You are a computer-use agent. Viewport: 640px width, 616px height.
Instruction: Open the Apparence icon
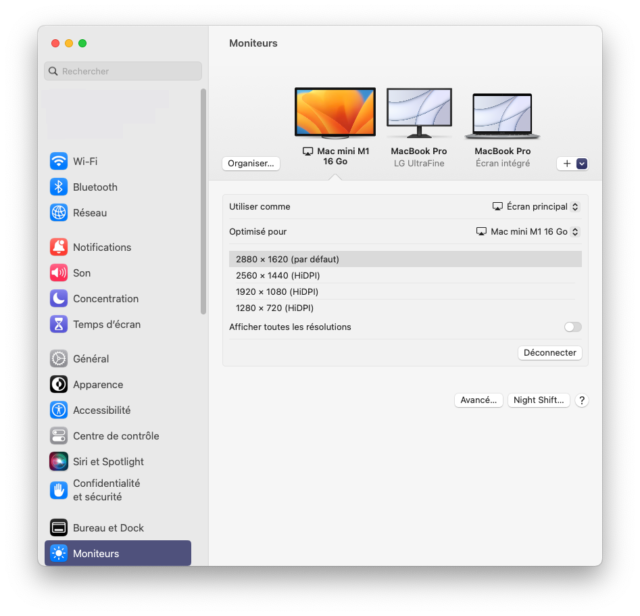pyautogui.click(x=59, y=384)
